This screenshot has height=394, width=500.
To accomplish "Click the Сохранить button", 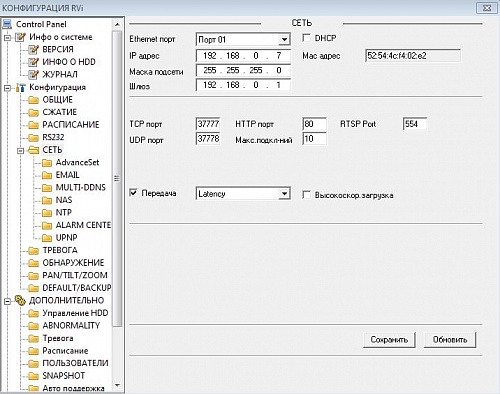I will coord(389,340).
